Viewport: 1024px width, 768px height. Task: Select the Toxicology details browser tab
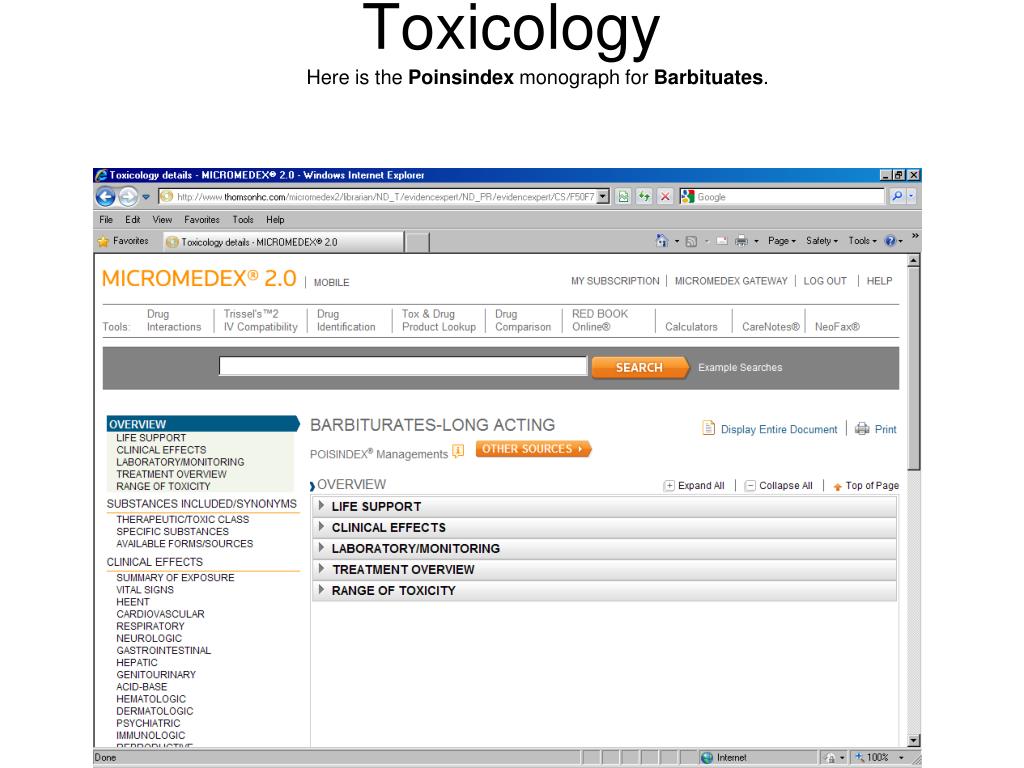tap(283, 242)
